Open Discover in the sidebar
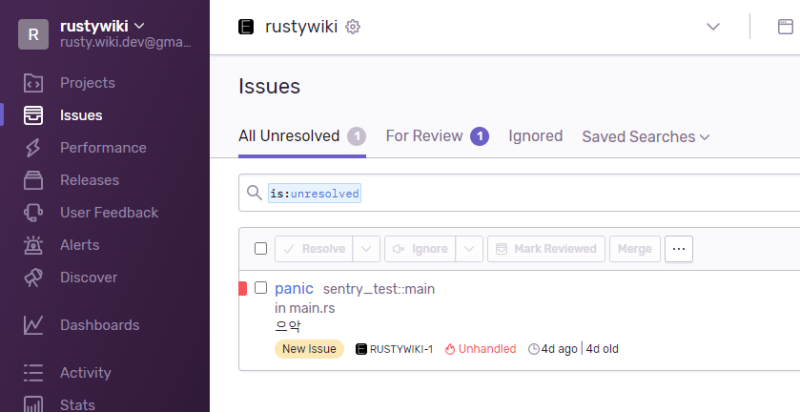Screen dimensions: 800x412 (x=89, y=277)
